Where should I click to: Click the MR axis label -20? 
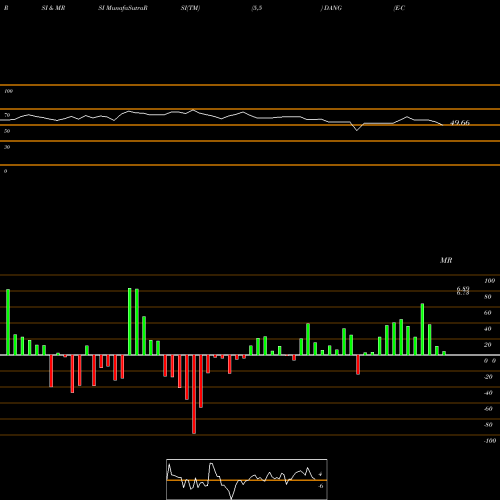(x=488, y=377)
